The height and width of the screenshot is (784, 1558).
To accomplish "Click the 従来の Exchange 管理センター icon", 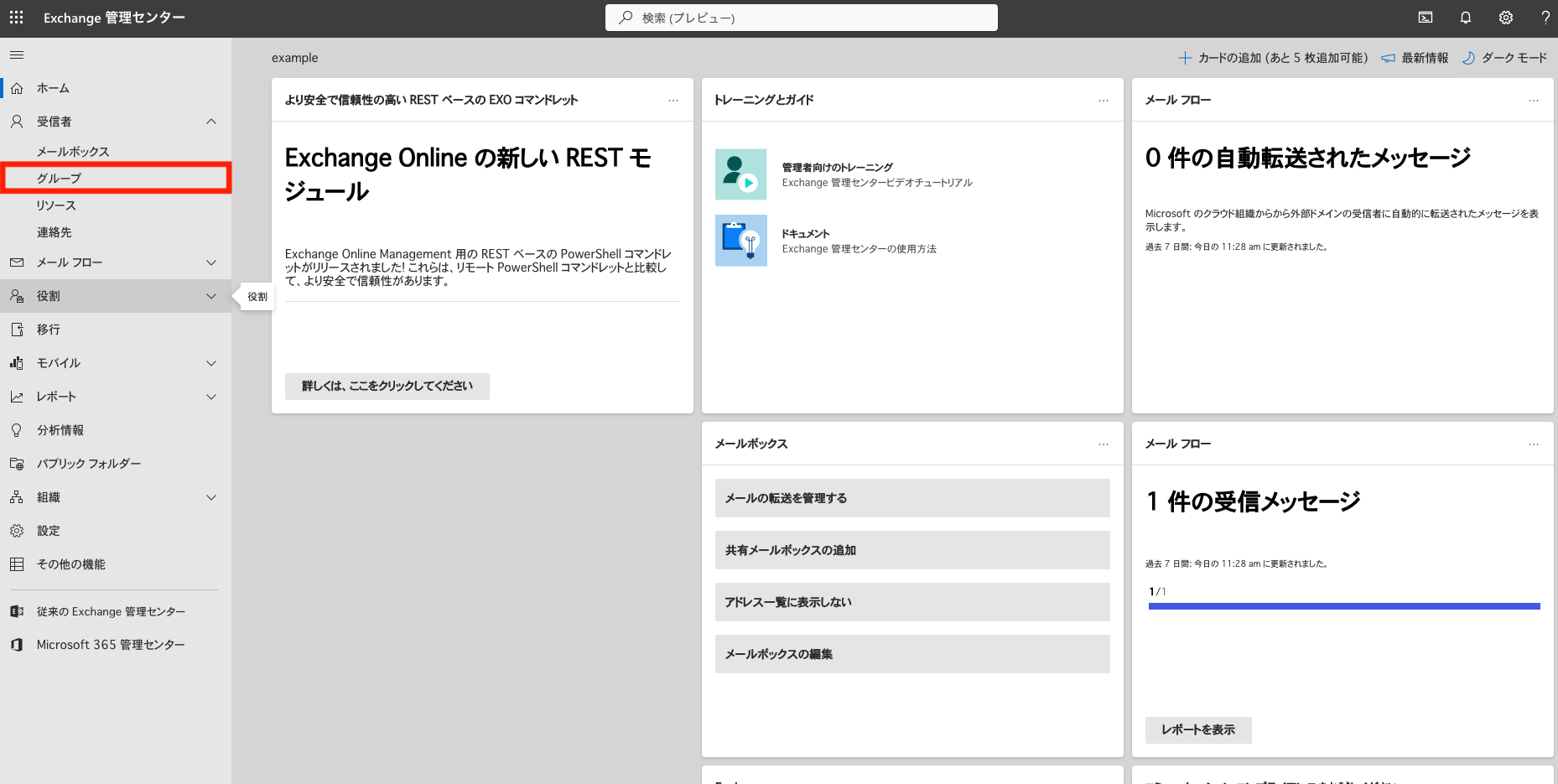I will tap(17, 611).
